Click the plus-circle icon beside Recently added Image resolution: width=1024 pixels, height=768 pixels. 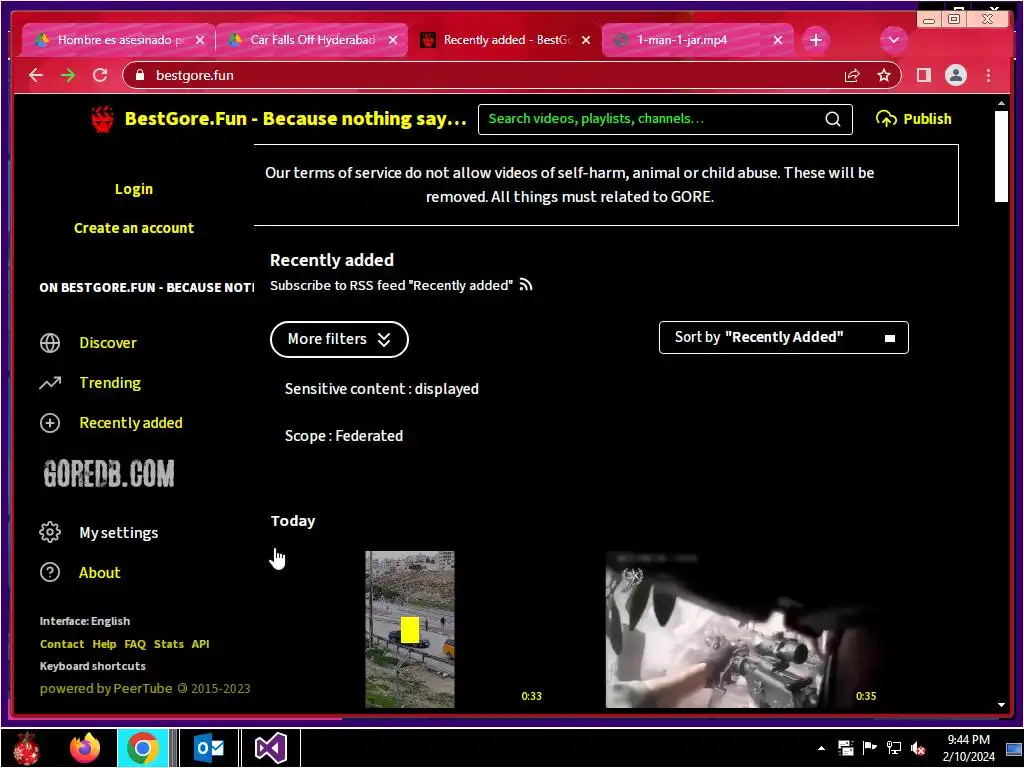point(50,423)
